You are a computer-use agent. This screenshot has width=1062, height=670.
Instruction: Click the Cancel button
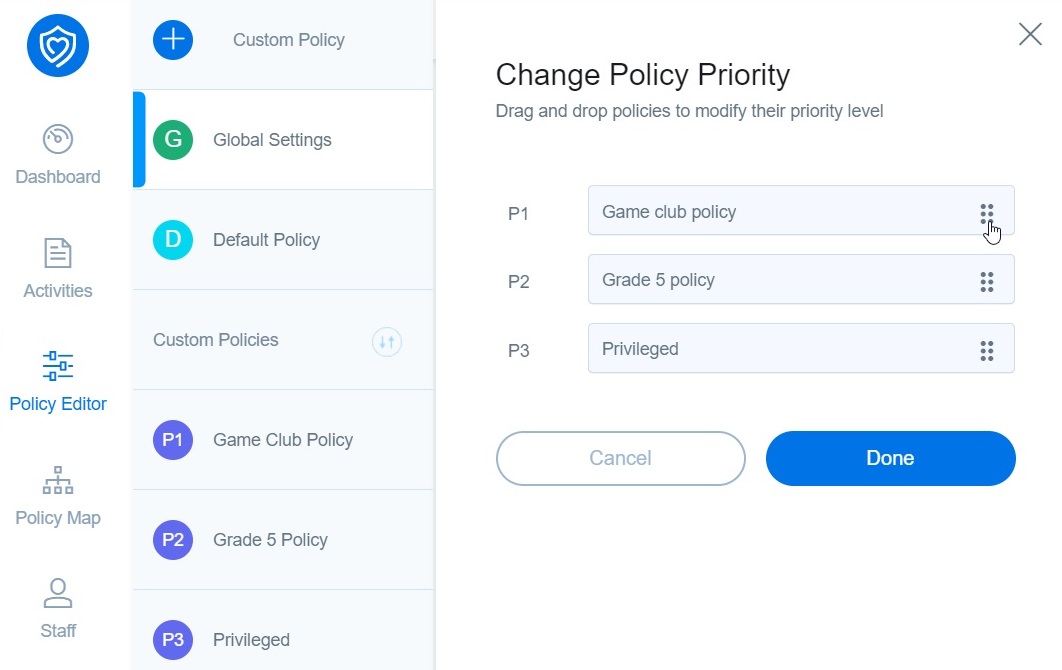coord(620,457)
